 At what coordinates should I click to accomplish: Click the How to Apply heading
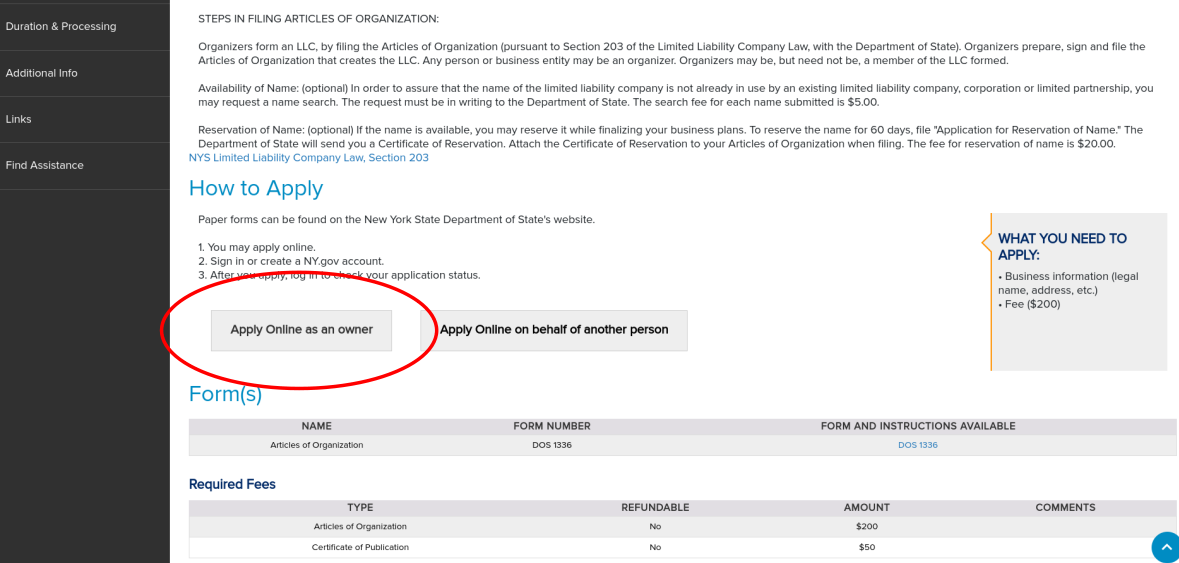coord(256,188)
